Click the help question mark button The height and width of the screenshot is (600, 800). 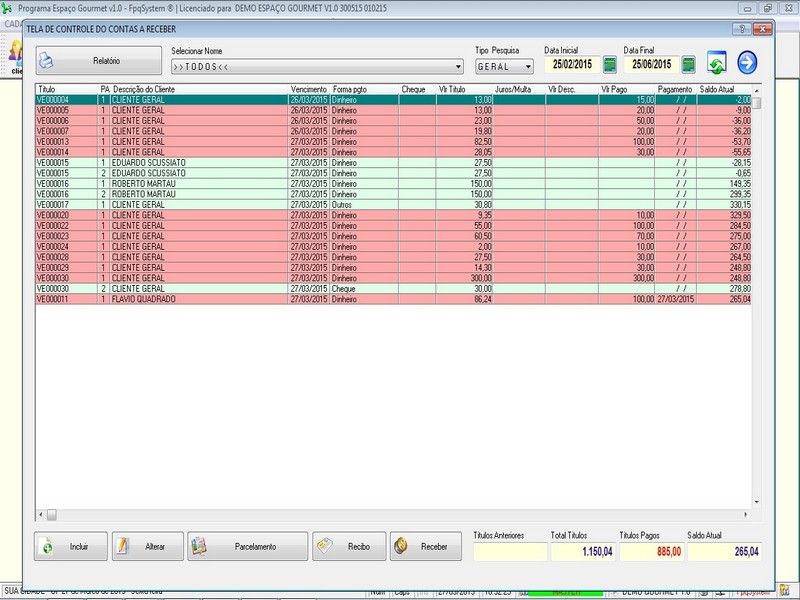point(744,29)
